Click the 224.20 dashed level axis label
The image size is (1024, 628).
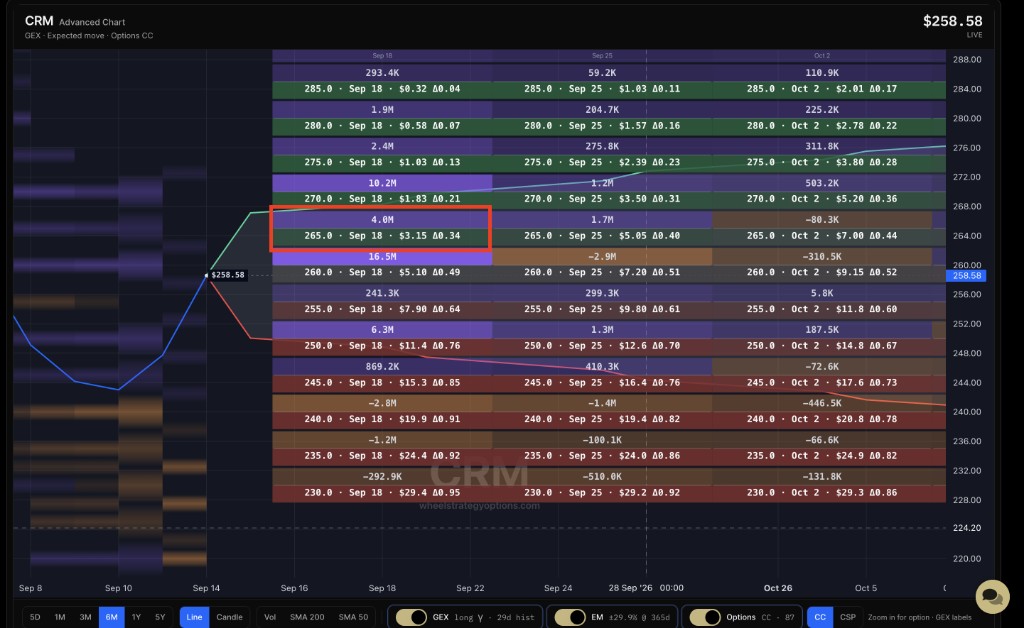[967, 528]
